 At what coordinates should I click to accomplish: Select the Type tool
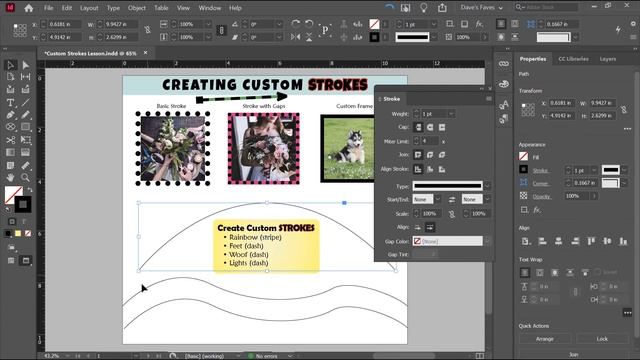[10, 102]
